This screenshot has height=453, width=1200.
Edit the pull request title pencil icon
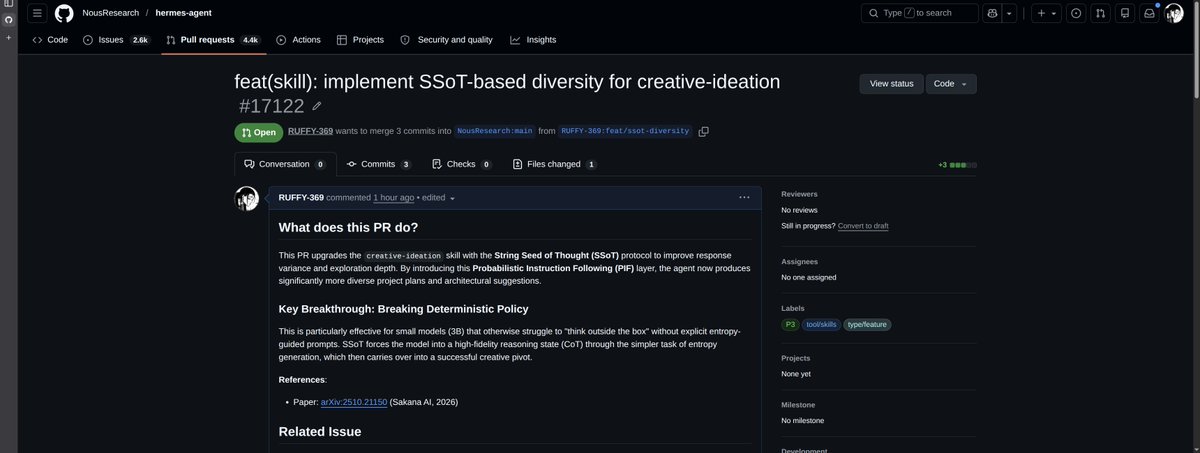[317, 106]
